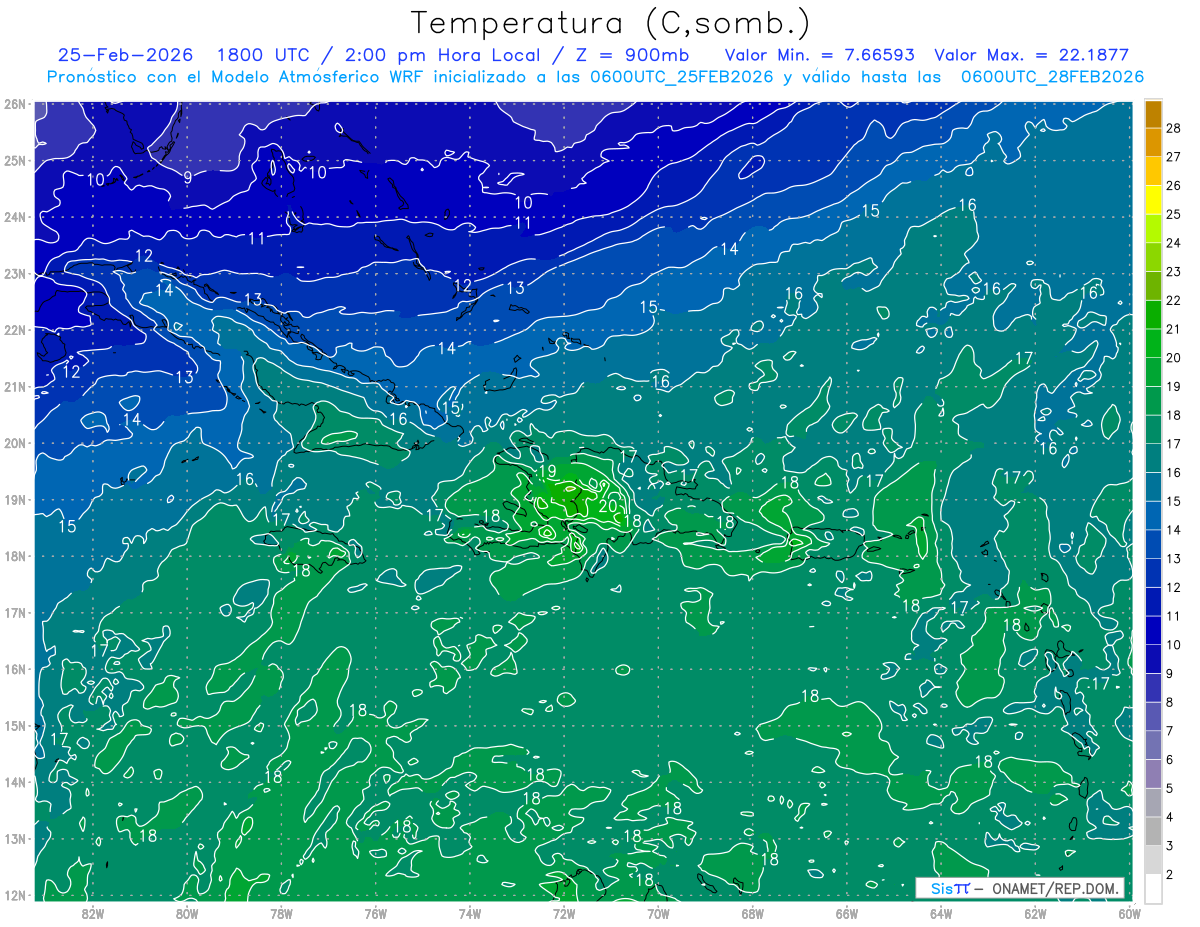Click the 60W longitude axis label

tap(1129, 913)
